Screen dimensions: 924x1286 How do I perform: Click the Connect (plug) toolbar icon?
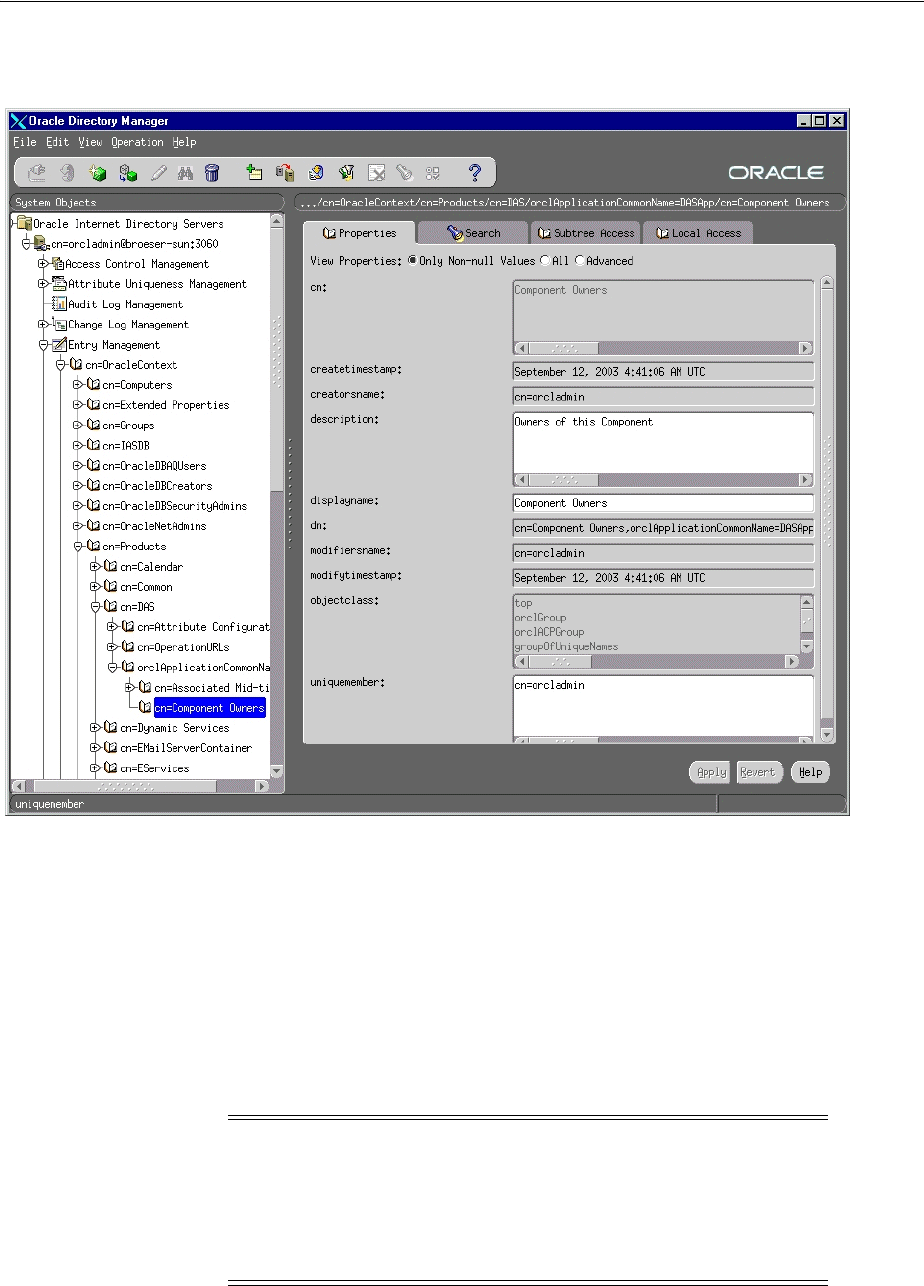(x=36, y=173)
